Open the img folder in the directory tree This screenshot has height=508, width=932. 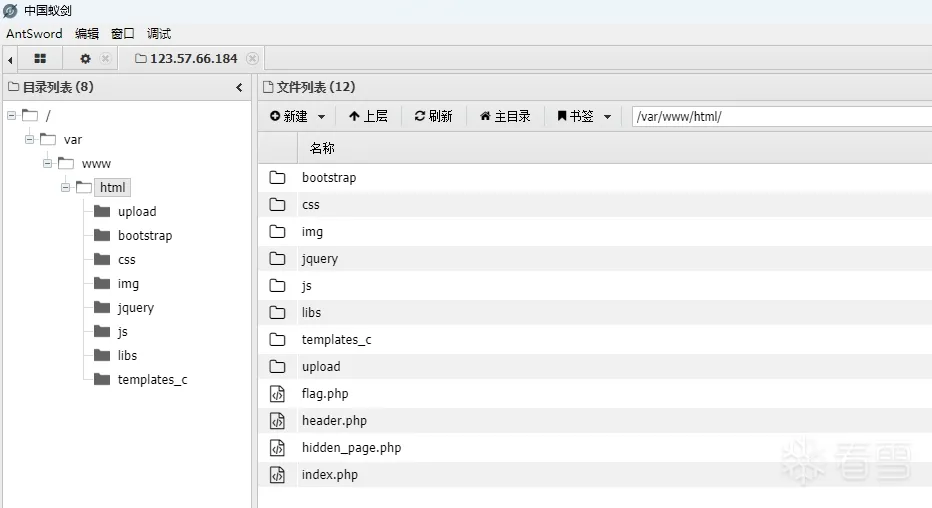click(128, 283)
